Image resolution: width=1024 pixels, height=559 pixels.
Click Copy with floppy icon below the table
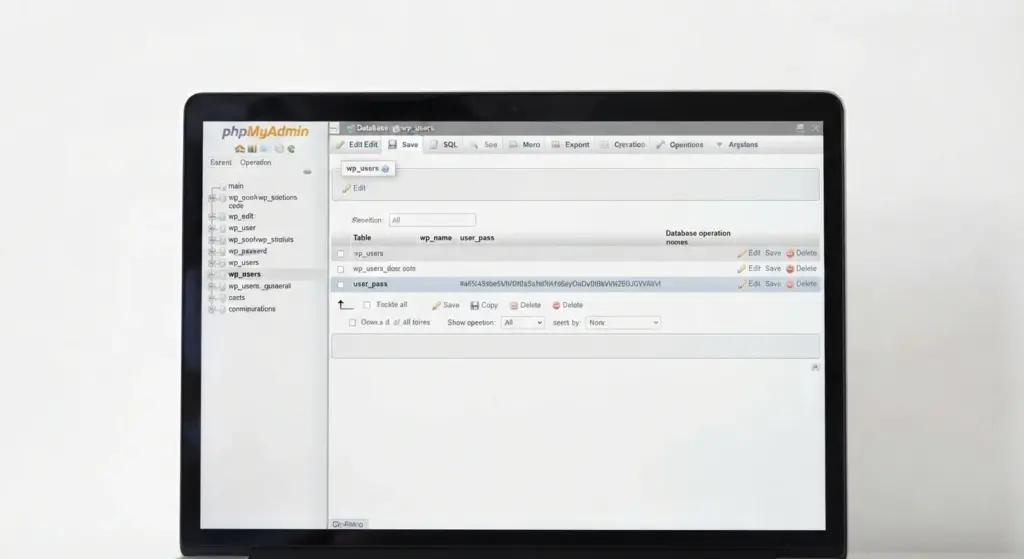[484, 305]
